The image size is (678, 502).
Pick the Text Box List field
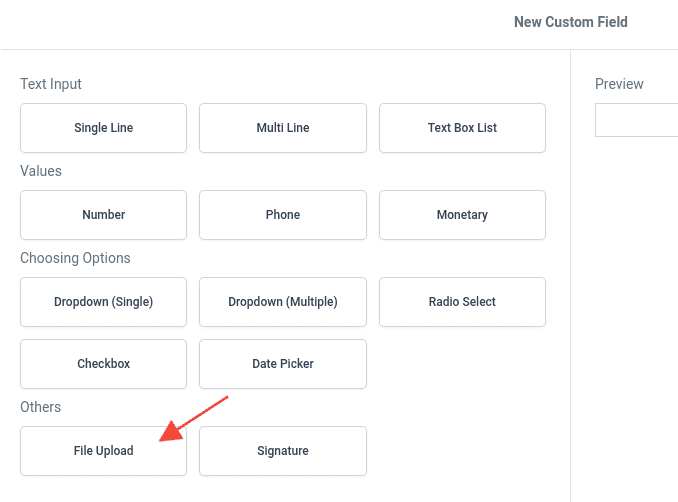462,128
